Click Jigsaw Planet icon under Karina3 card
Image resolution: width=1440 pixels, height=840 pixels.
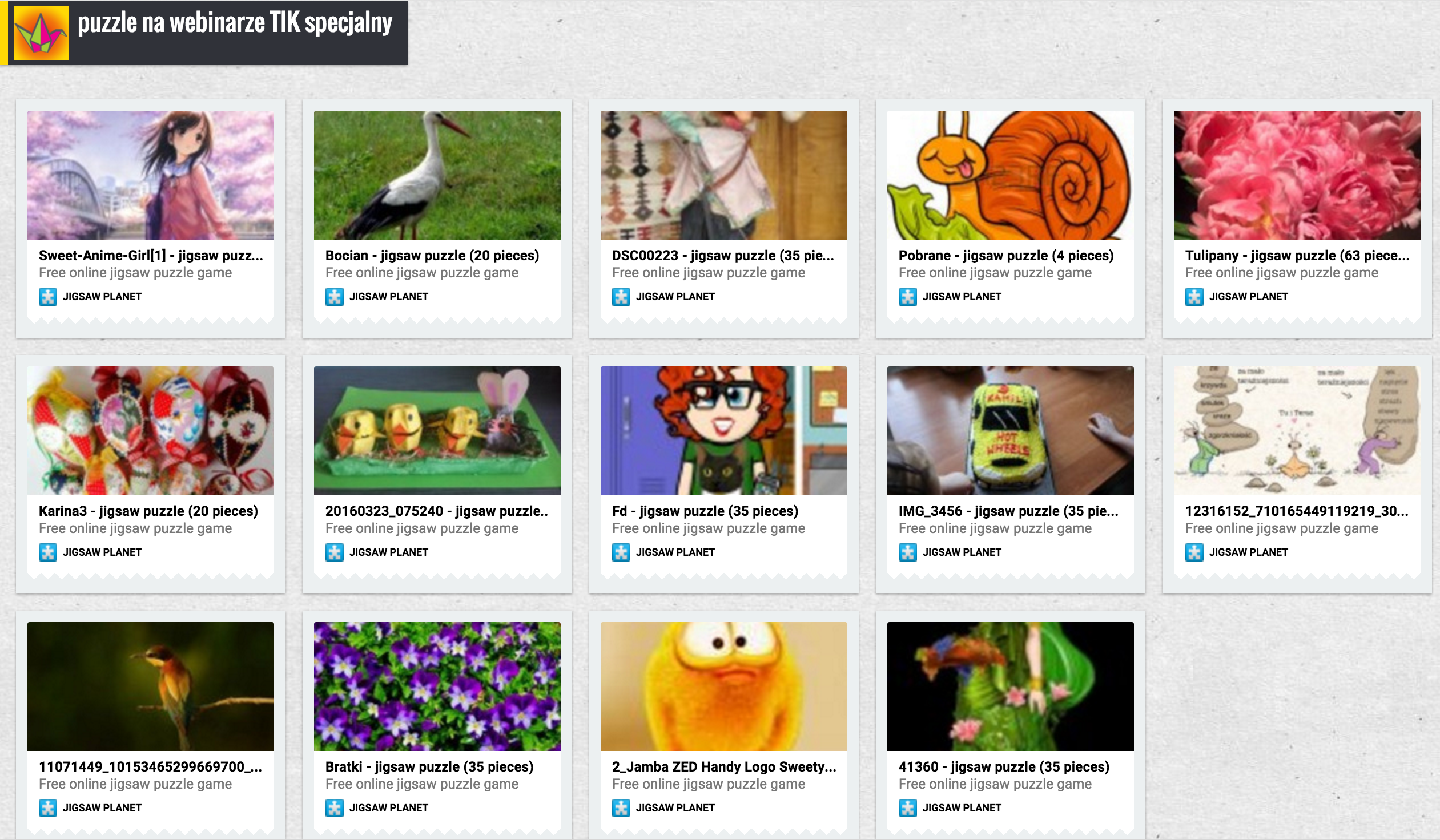click(48, 553)
